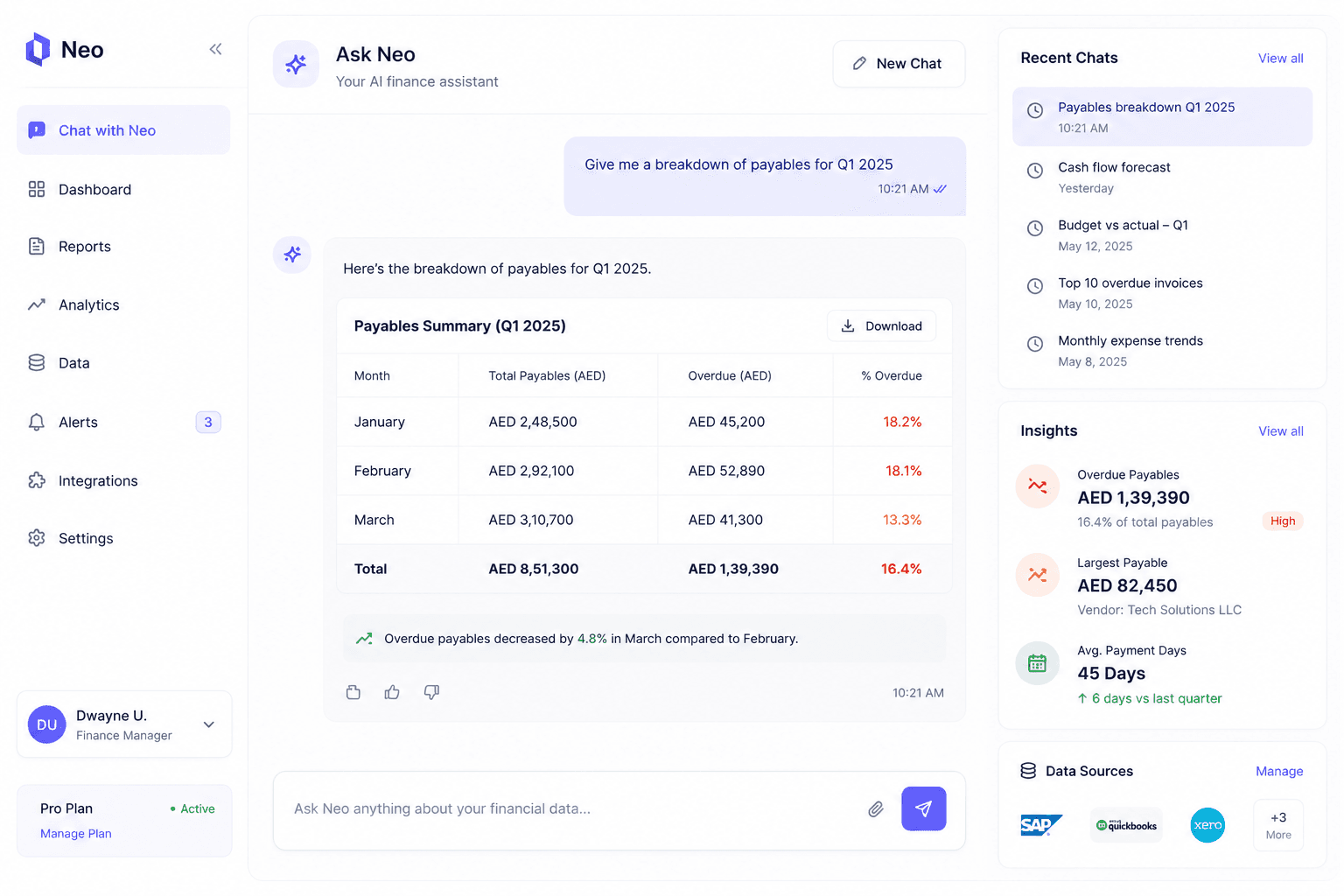Click the Ask Neo sparkle icon in header
The height and width of the screenshot is (896, 1344).
[296, 64]
